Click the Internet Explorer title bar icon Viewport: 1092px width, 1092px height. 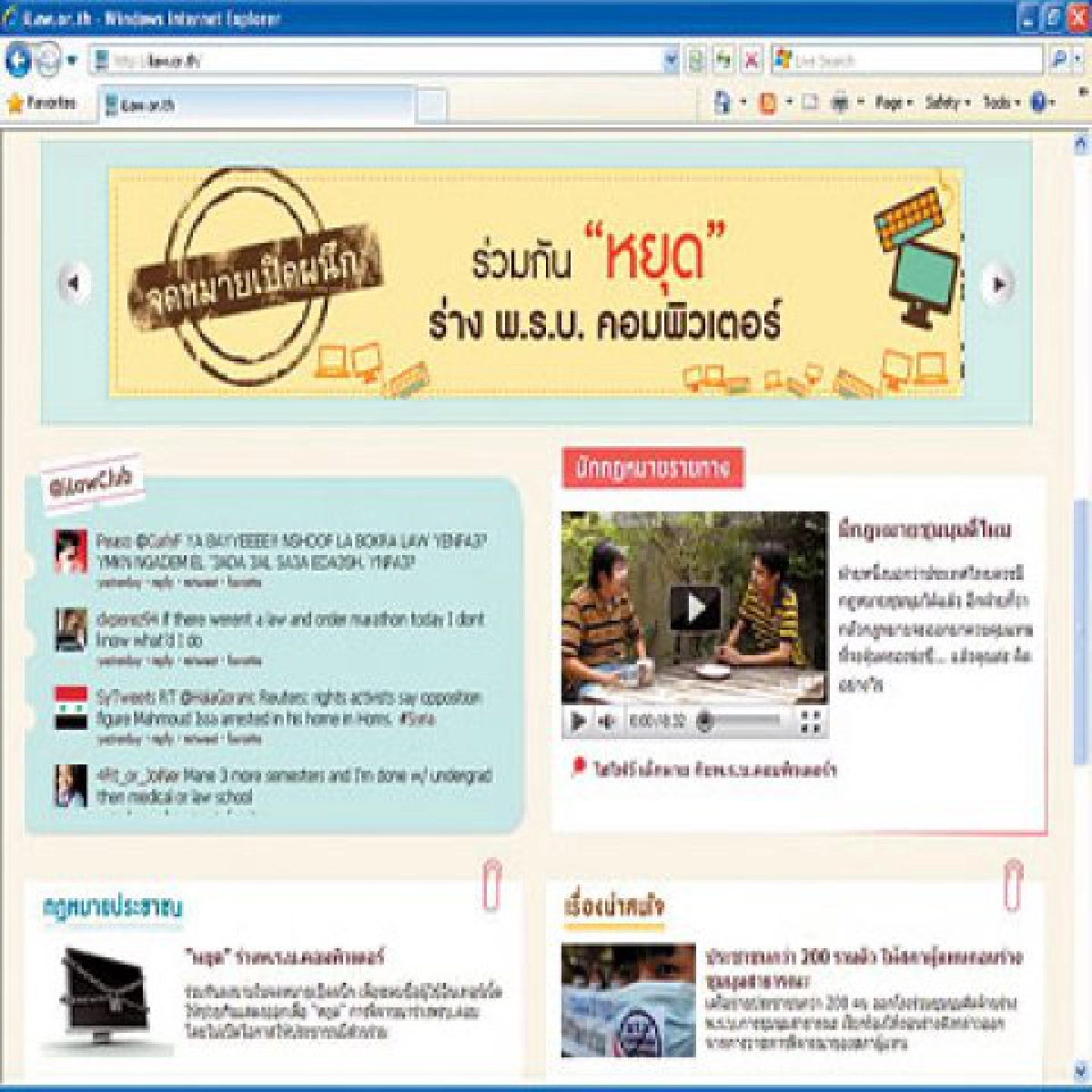tap(12, 17)
